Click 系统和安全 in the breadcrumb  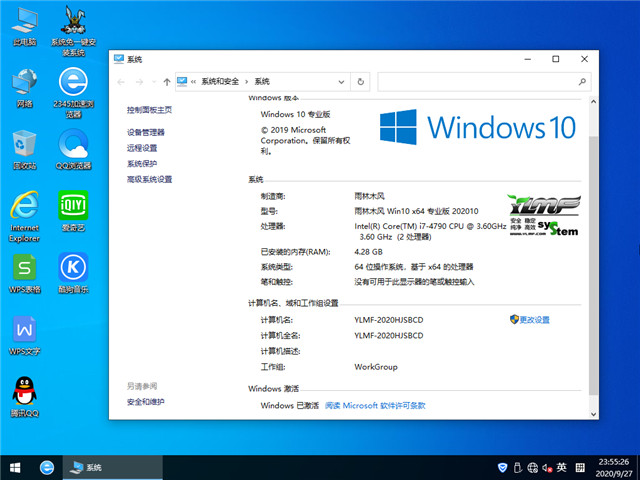(220, 82)
